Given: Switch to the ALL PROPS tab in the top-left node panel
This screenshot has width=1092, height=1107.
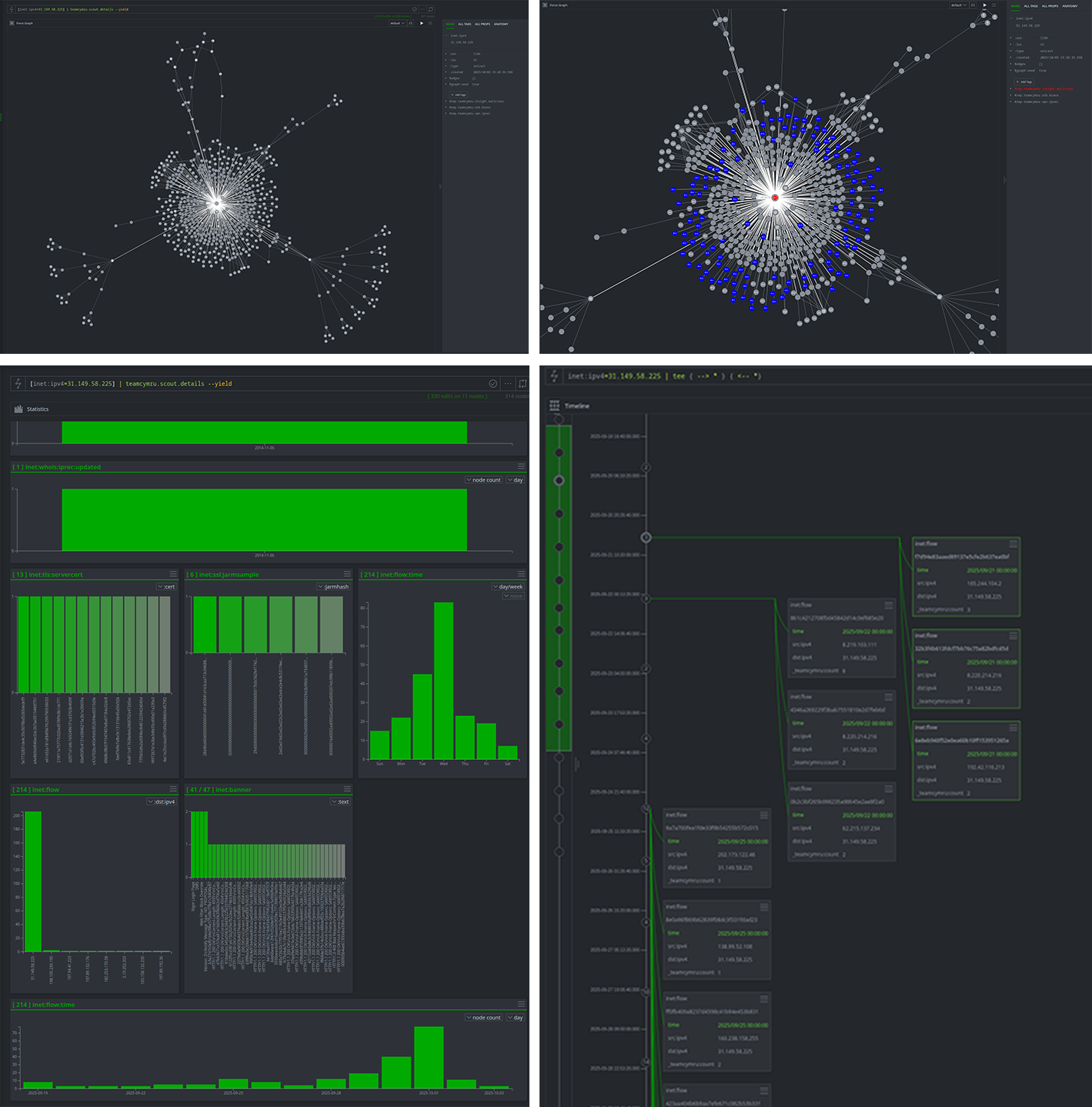Looking at the screenshot, I should pos(483,24).
